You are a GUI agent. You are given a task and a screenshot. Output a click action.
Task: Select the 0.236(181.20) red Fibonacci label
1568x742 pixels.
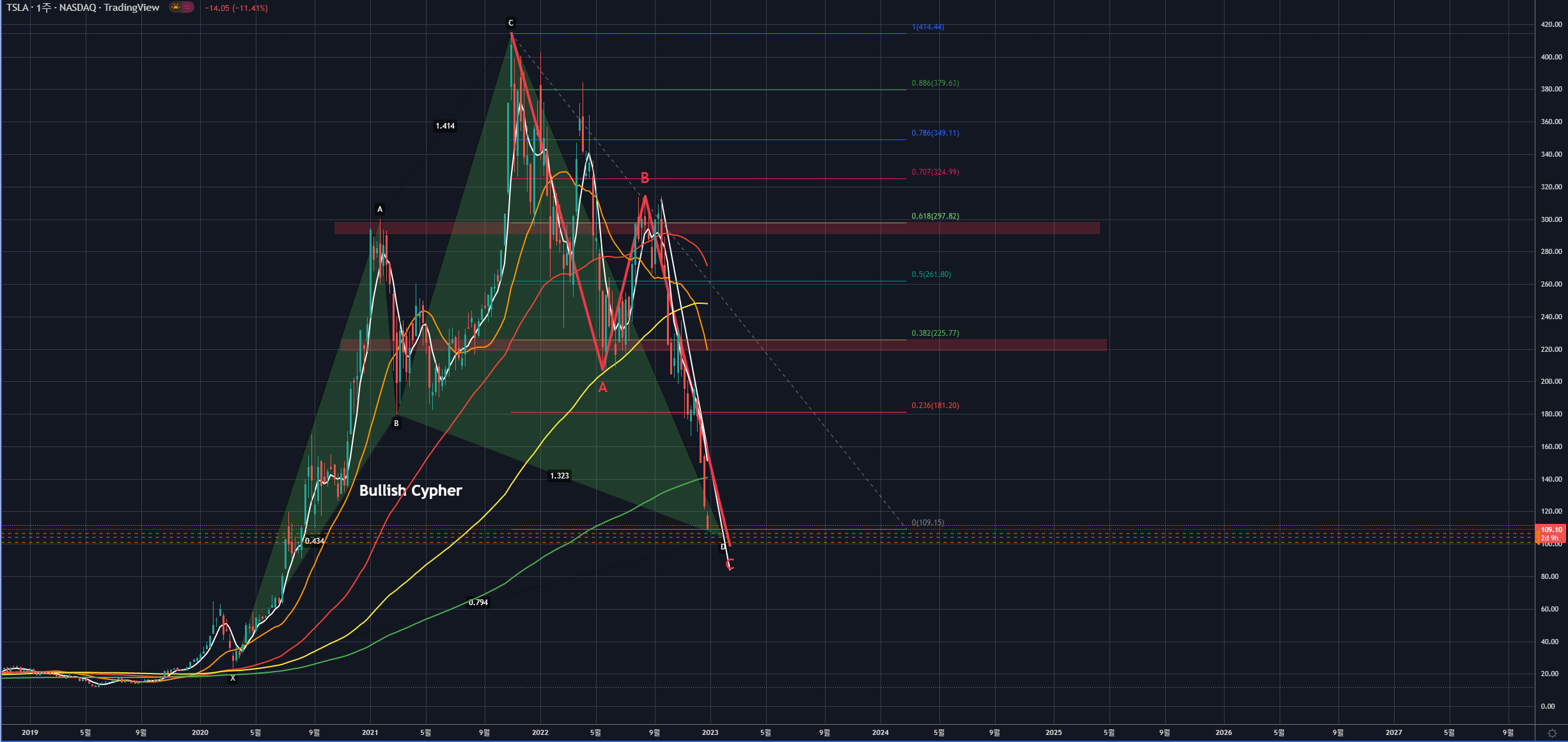(x=935, y=406)
